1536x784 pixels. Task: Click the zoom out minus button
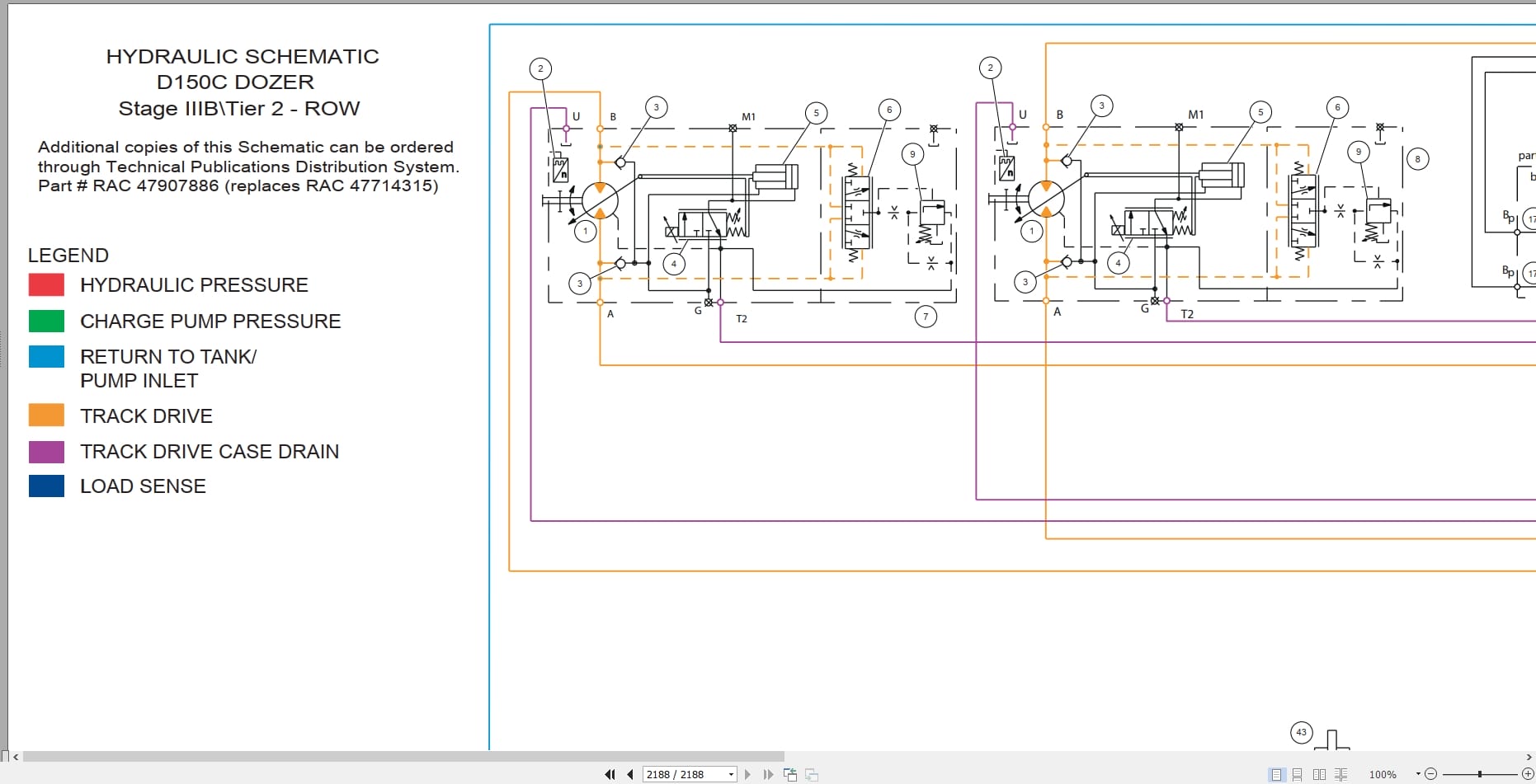click(x=1431, y=774)
